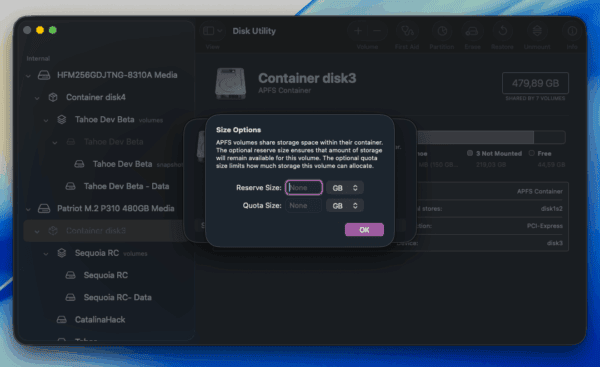
Task: Collapse the HFM256GDJTNG-8310A Media disk
Action: point(28,75)
